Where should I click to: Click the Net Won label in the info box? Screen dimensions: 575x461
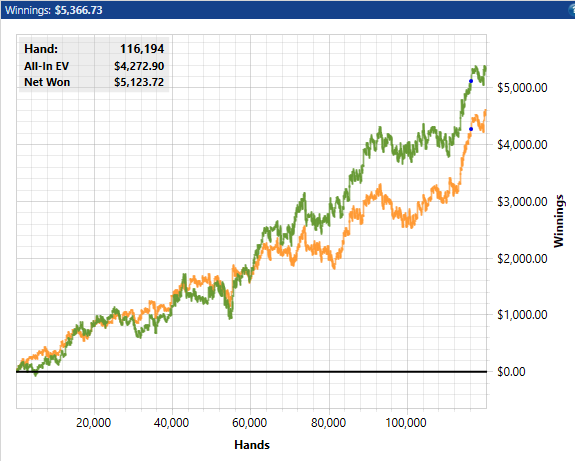(47, 82)
